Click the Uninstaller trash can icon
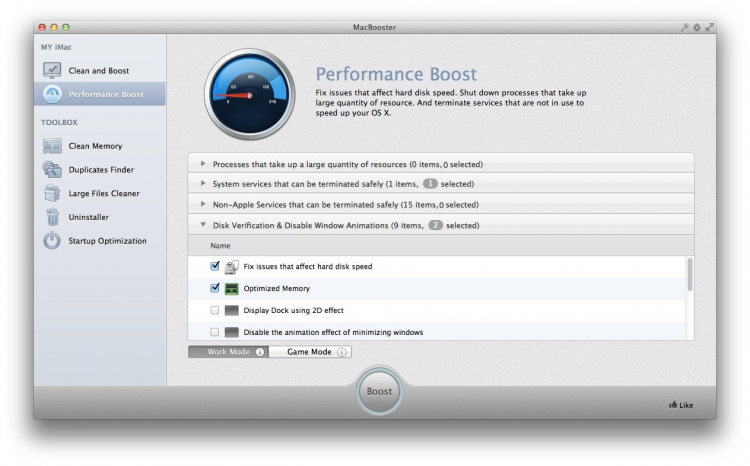 [53, 217]
